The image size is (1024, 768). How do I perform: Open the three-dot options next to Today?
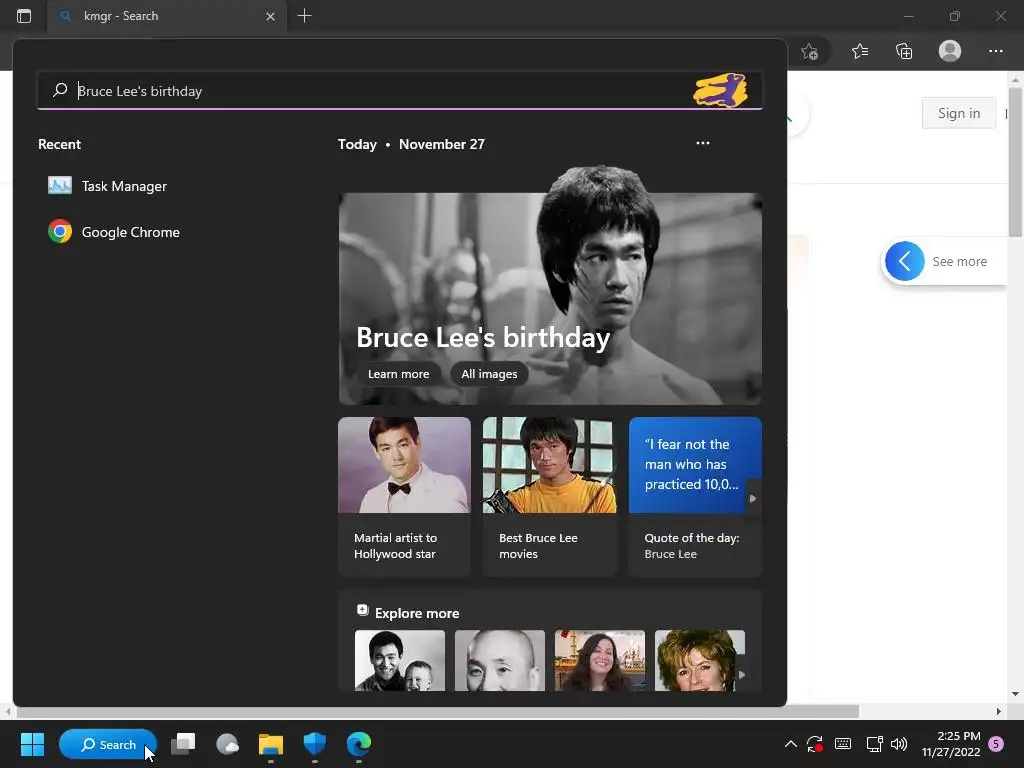click(x=703, y=143)
